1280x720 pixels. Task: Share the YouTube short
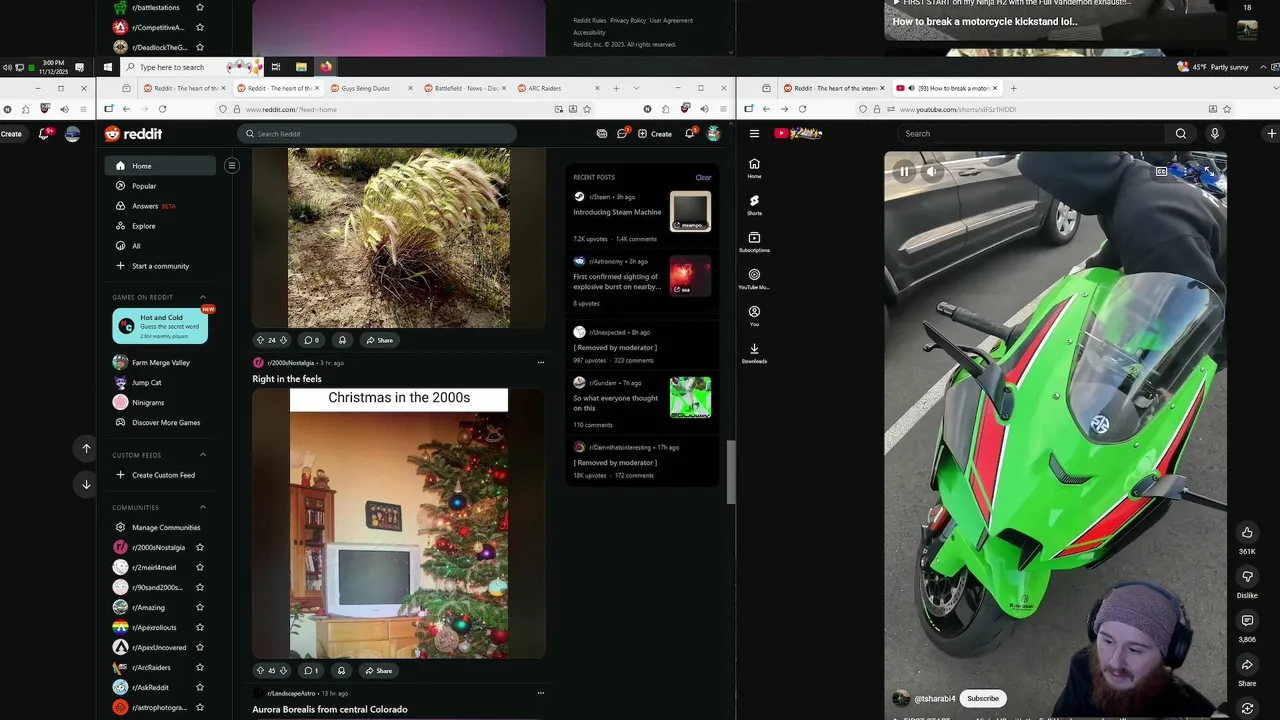pyautogui.click(x=1247, y=665)
